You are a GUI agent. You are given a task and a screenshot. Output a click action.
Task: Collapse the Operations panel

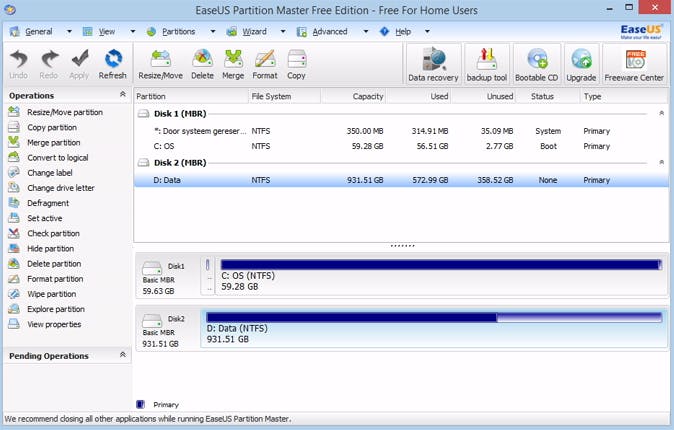coord(123,94)
